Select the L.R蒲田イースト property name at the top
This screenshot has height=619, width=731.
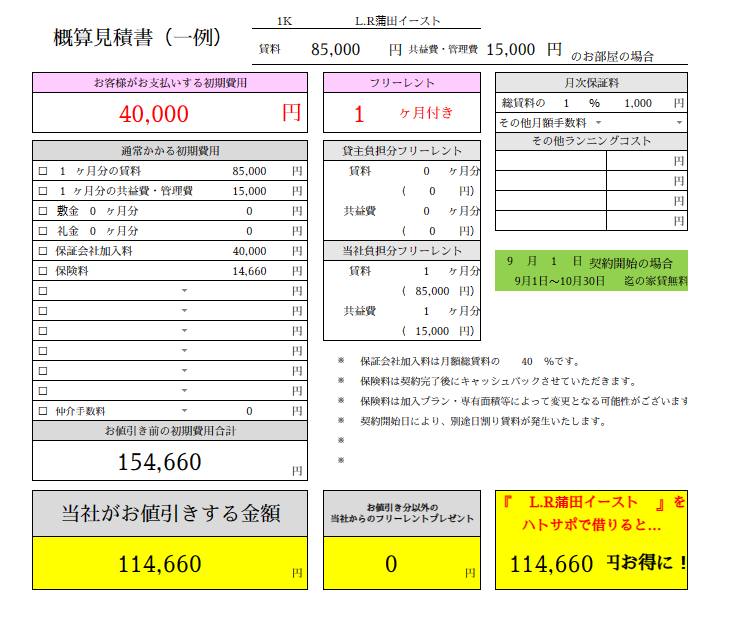(398, 21)
